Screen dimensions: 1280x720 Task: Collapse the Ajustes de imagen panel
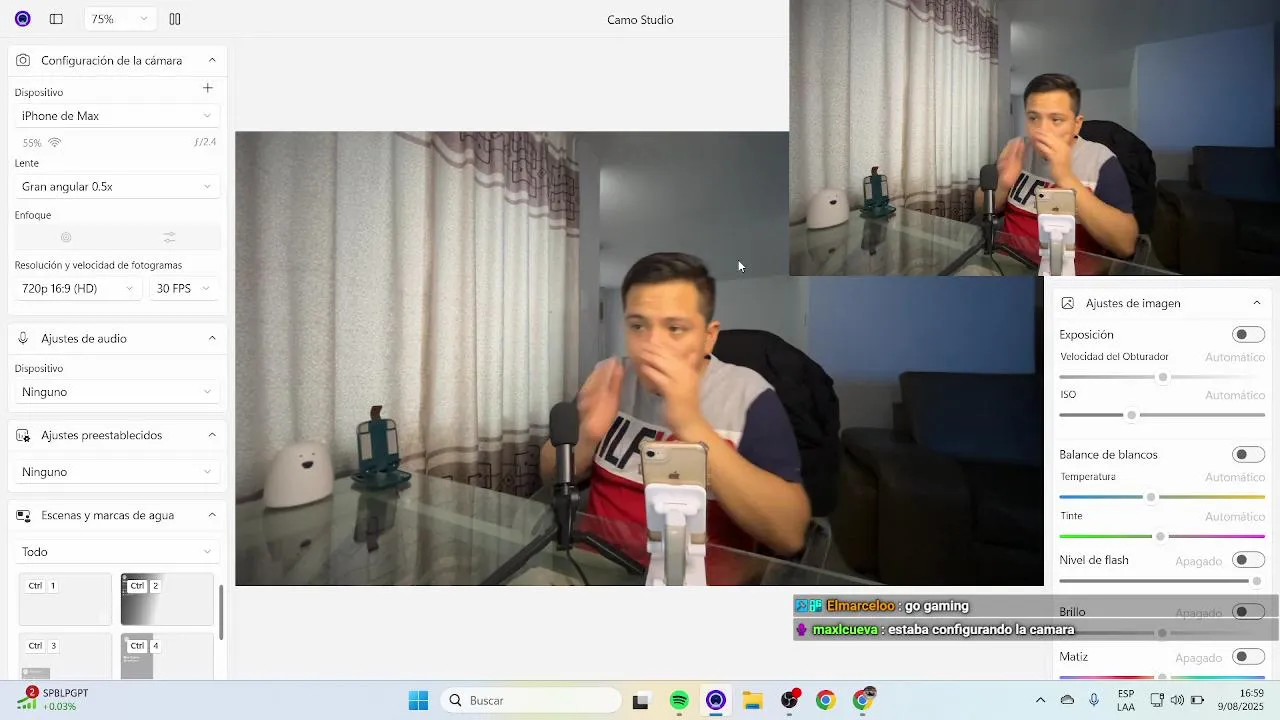tap(1257, 303)
